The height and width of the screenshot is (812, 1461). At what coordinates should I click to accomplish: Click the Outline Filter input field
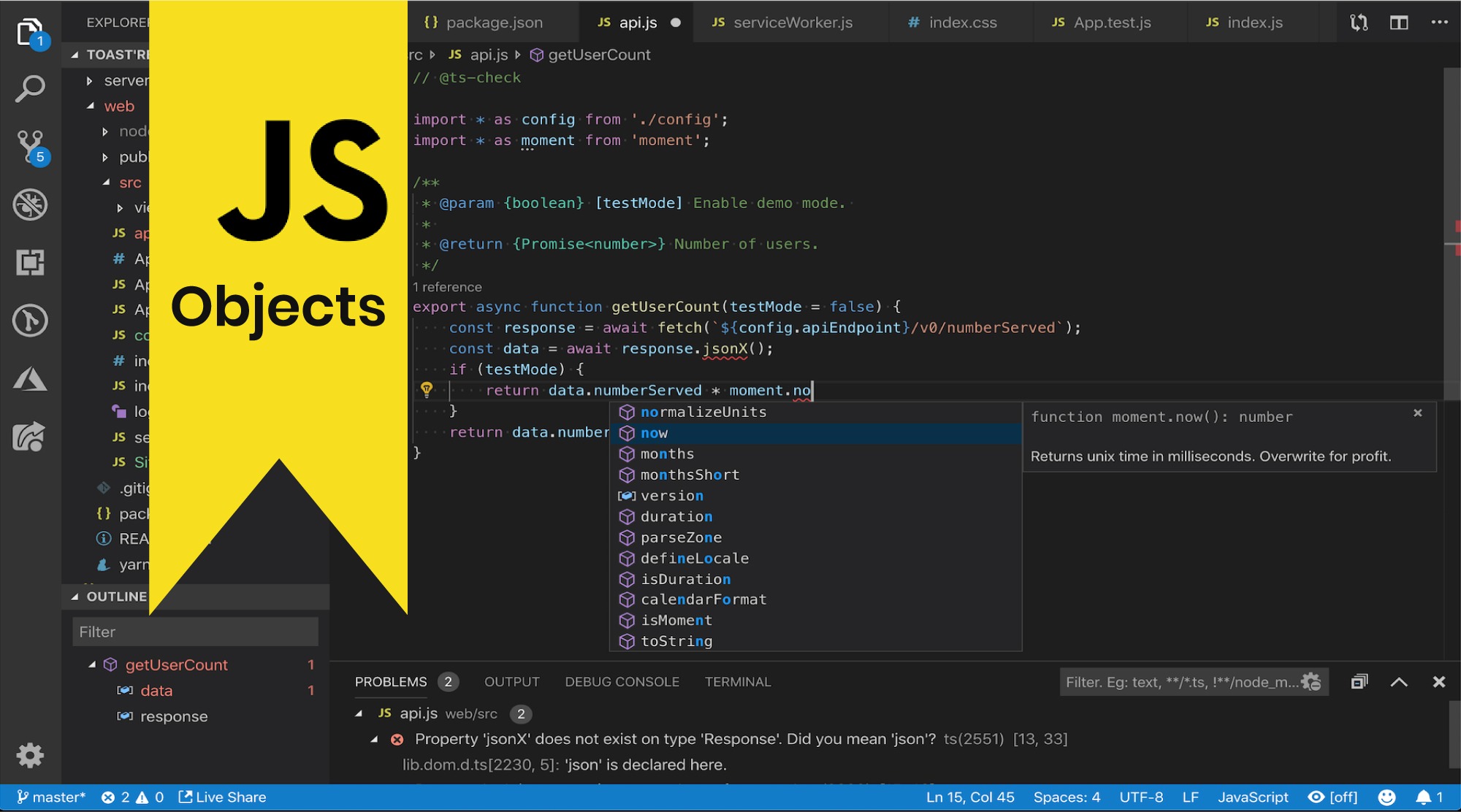tap(194, 631)
